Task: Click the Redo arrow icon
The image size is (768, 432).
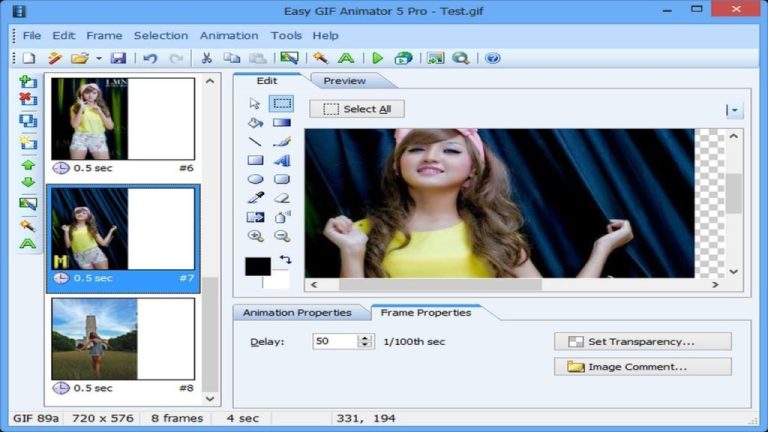Action: tap(176, 58)
